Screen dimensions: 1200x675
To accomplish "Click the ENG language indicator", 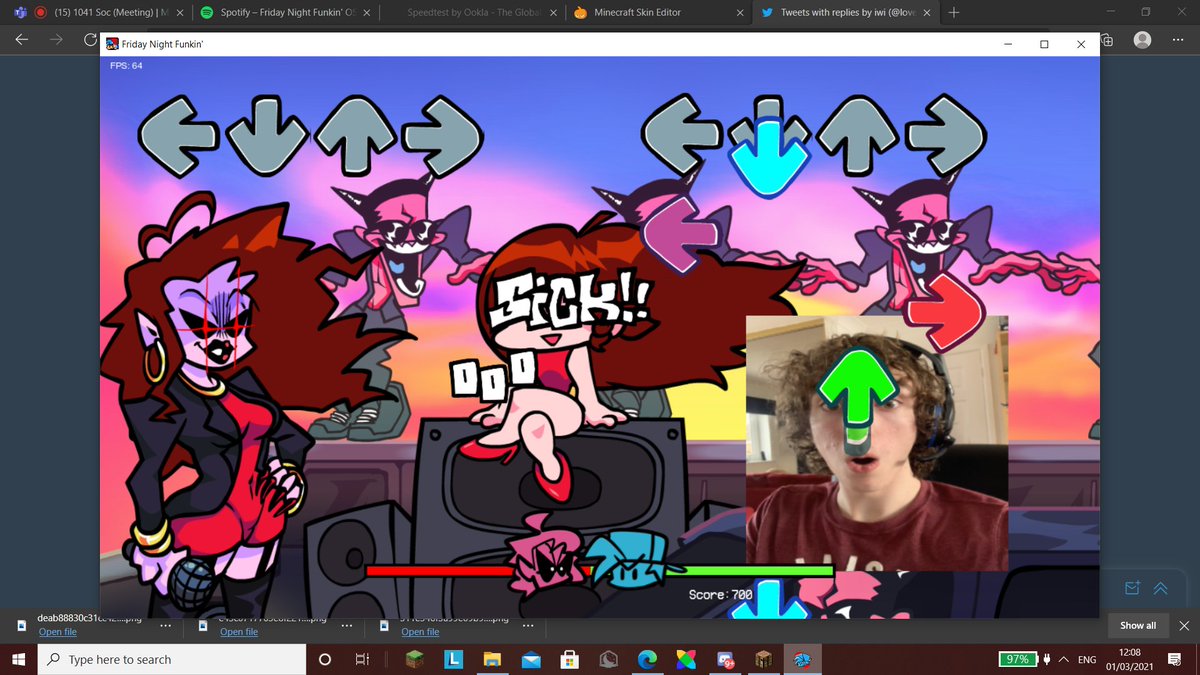I will [1088, 660].
